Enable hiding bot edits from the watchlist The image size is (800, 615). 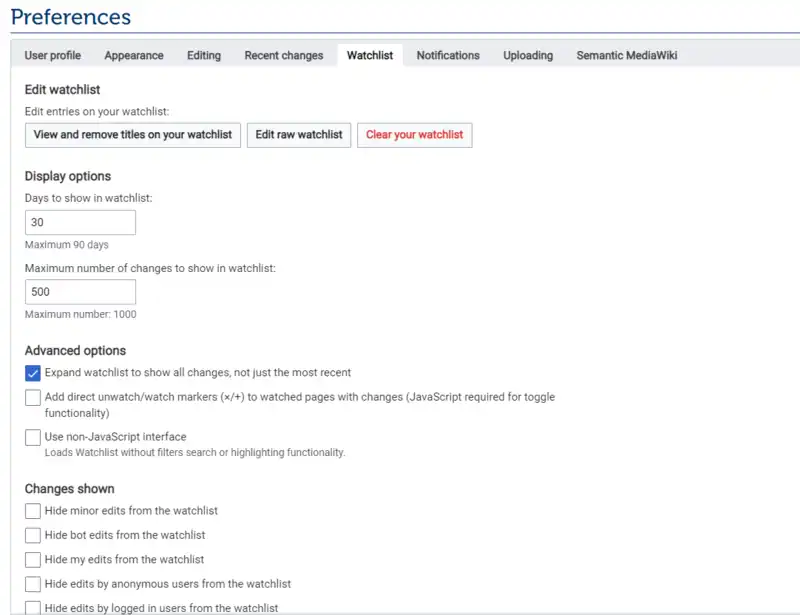click(x=32, y=535)
